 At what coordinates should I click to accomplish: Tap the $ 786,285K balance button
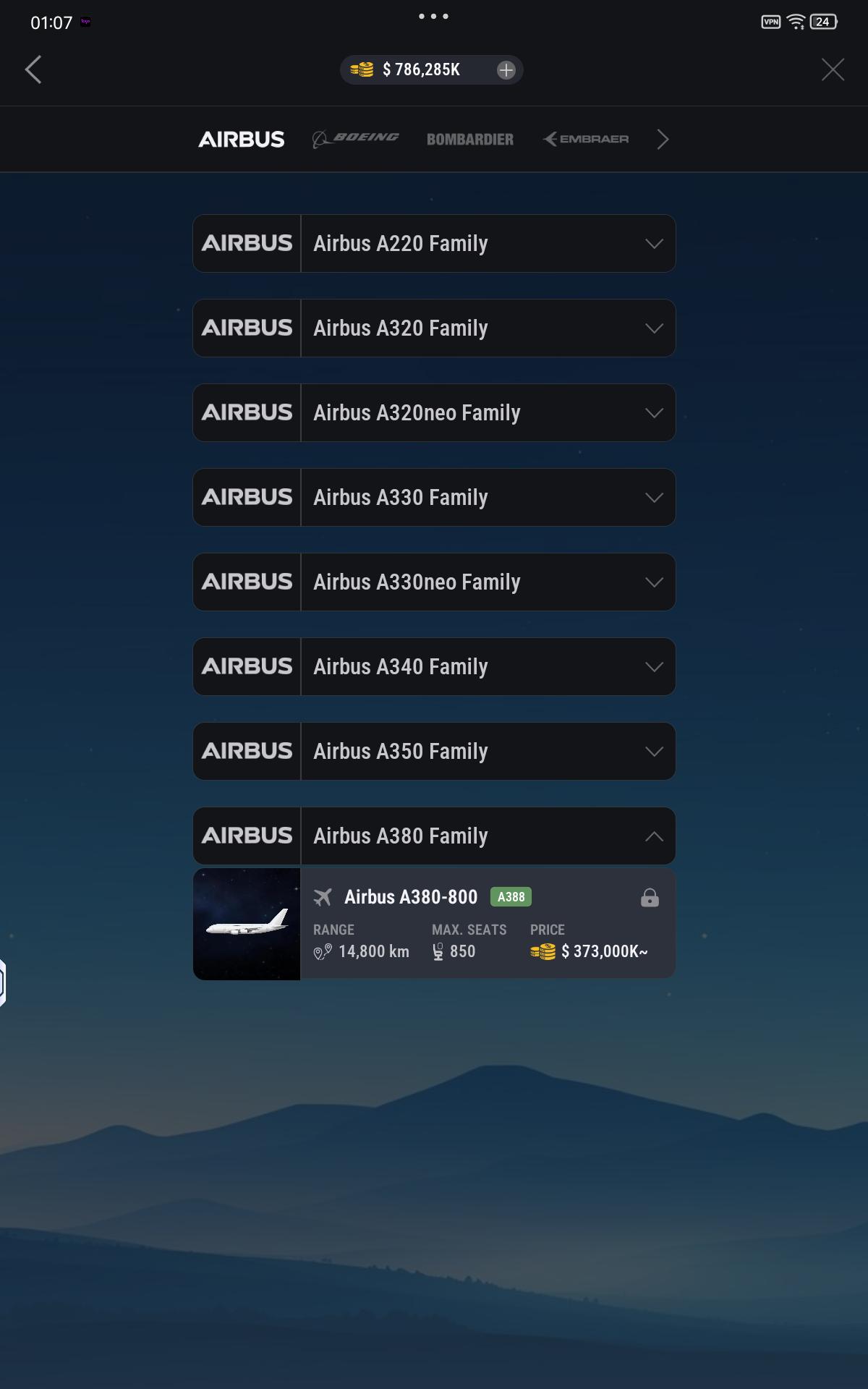(x=432, y=69)
